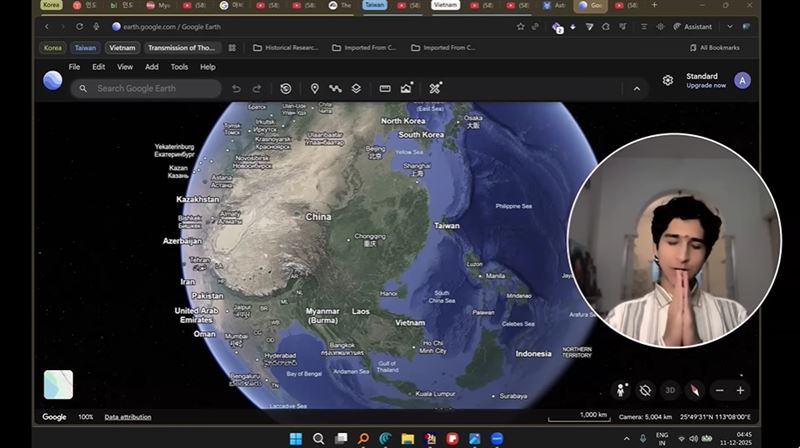800x448 pixels.
Task: Open Transmission of Tho... bookmark
Action: 182,48
